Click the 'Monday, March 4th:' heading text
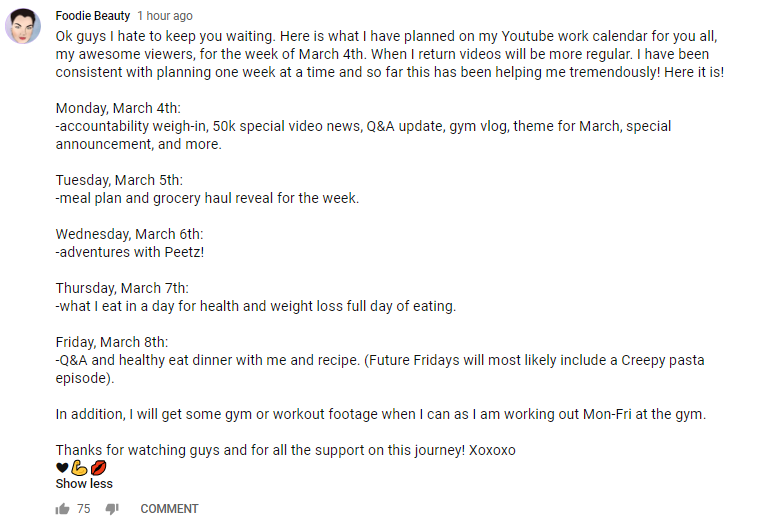 point(118,108)
